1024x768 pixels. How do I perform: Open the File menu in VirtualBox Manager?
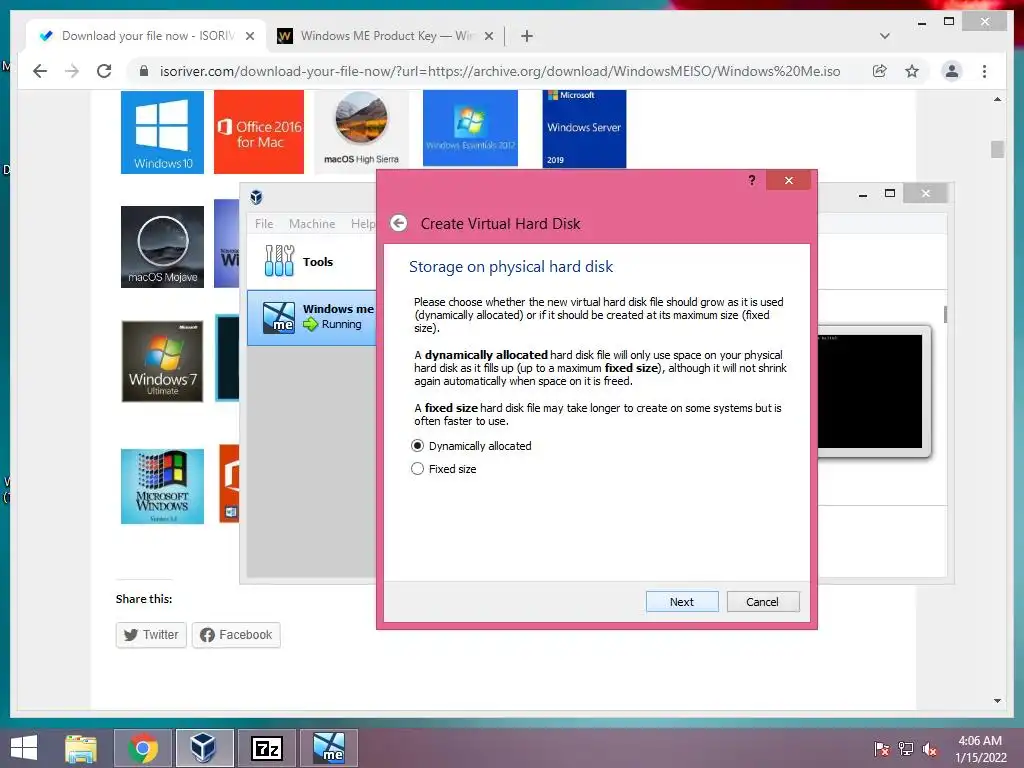coord(264,224)
